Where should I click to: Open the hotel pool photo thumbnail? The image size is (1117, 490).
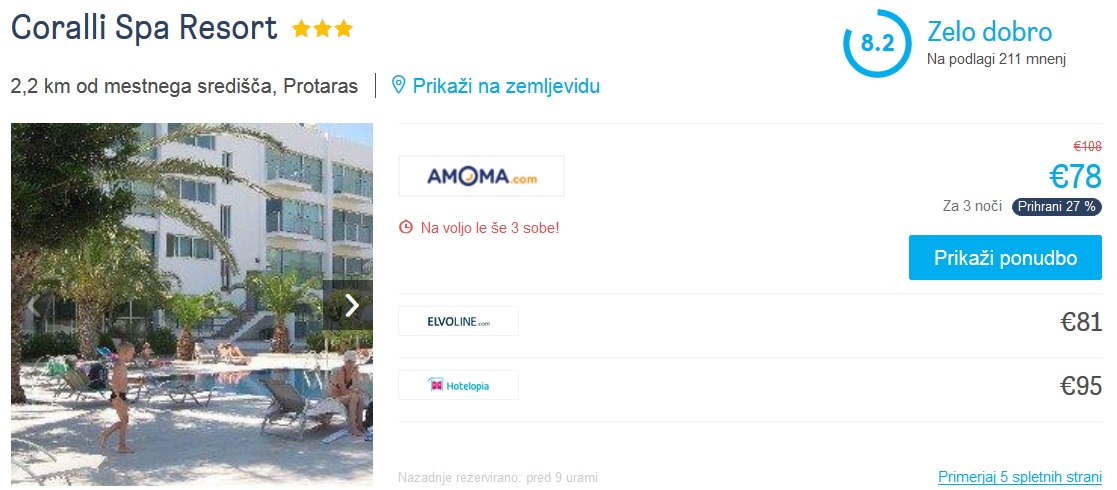tap(192, 304)
